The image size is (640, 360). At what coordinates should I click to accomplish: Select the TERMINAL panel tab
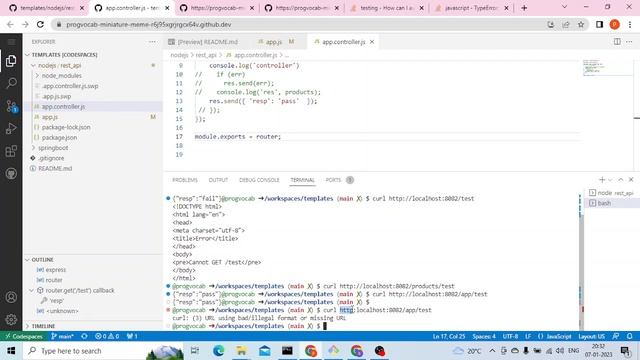[302, 180]
